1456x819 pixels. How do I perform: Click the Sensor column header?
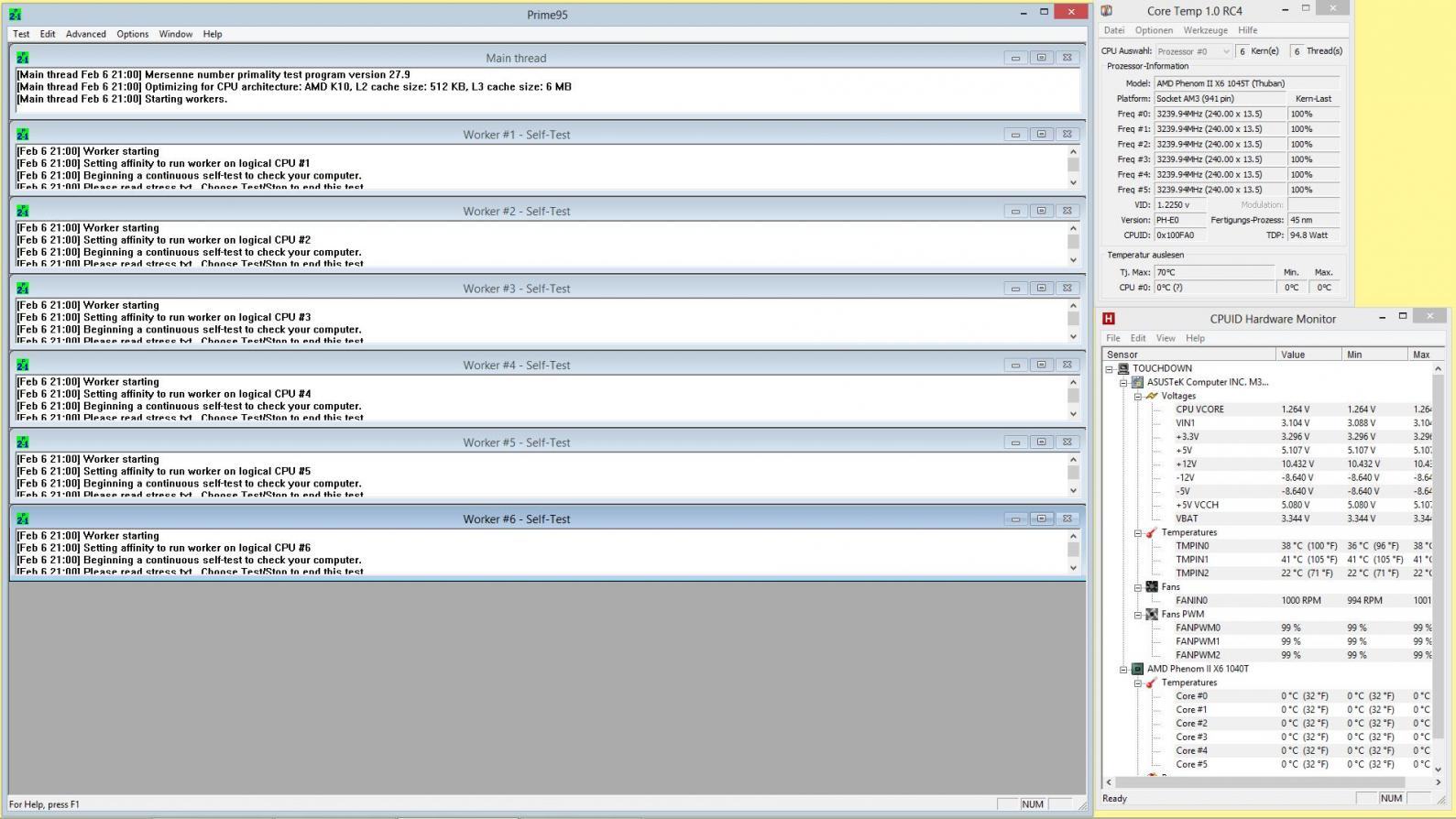tap(1188, 355)
